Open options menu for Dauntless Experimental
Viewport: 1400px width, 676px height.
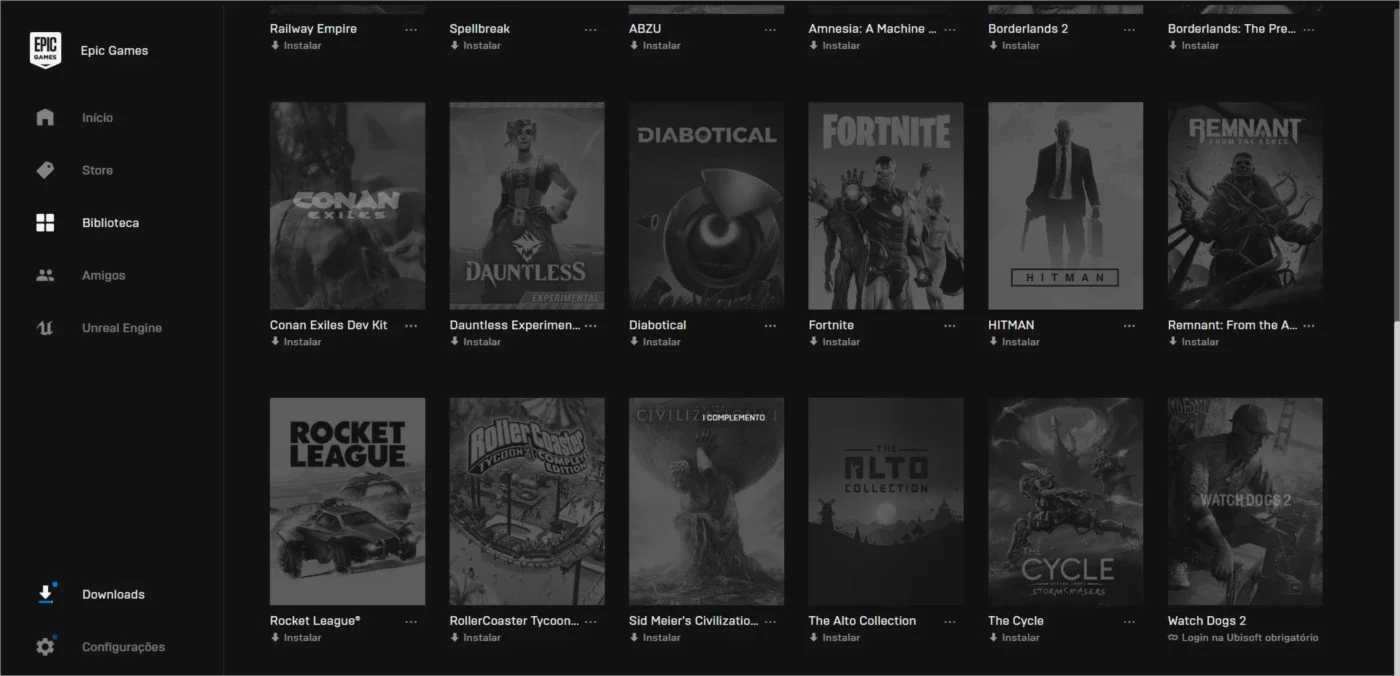(590, 326)
